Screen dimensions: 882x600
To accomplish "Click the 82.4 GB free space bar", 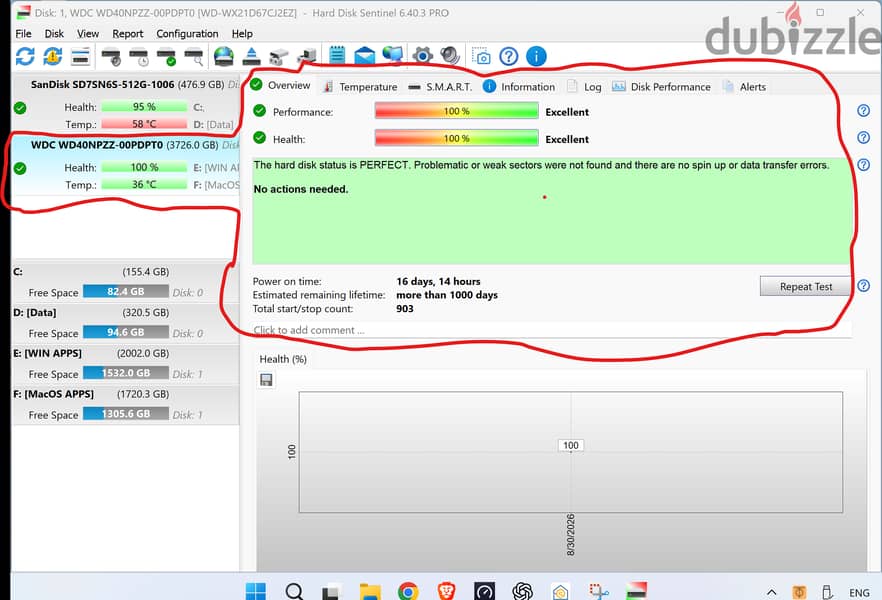I will (125, 291).
